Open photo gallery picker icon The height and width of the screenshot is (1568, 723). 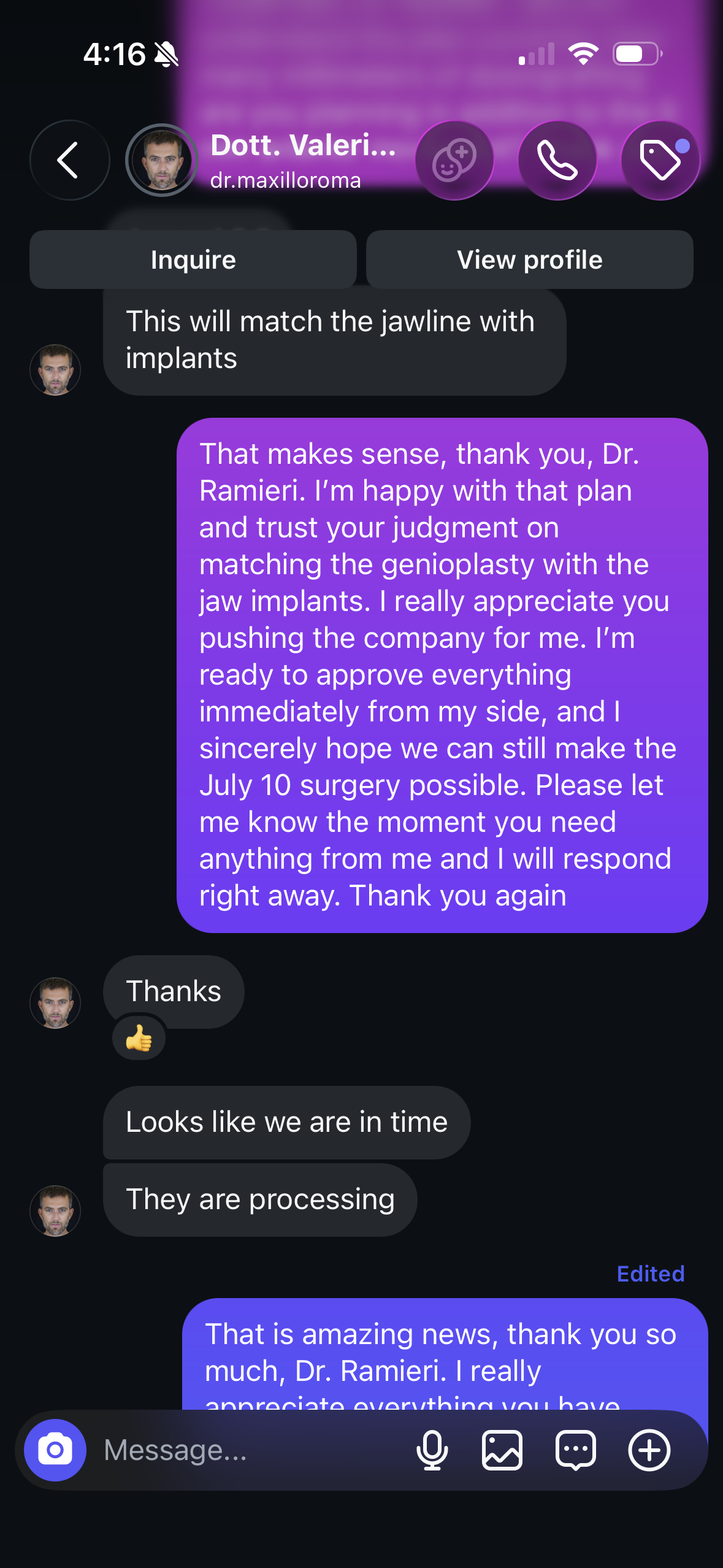tap(502, 1450)
